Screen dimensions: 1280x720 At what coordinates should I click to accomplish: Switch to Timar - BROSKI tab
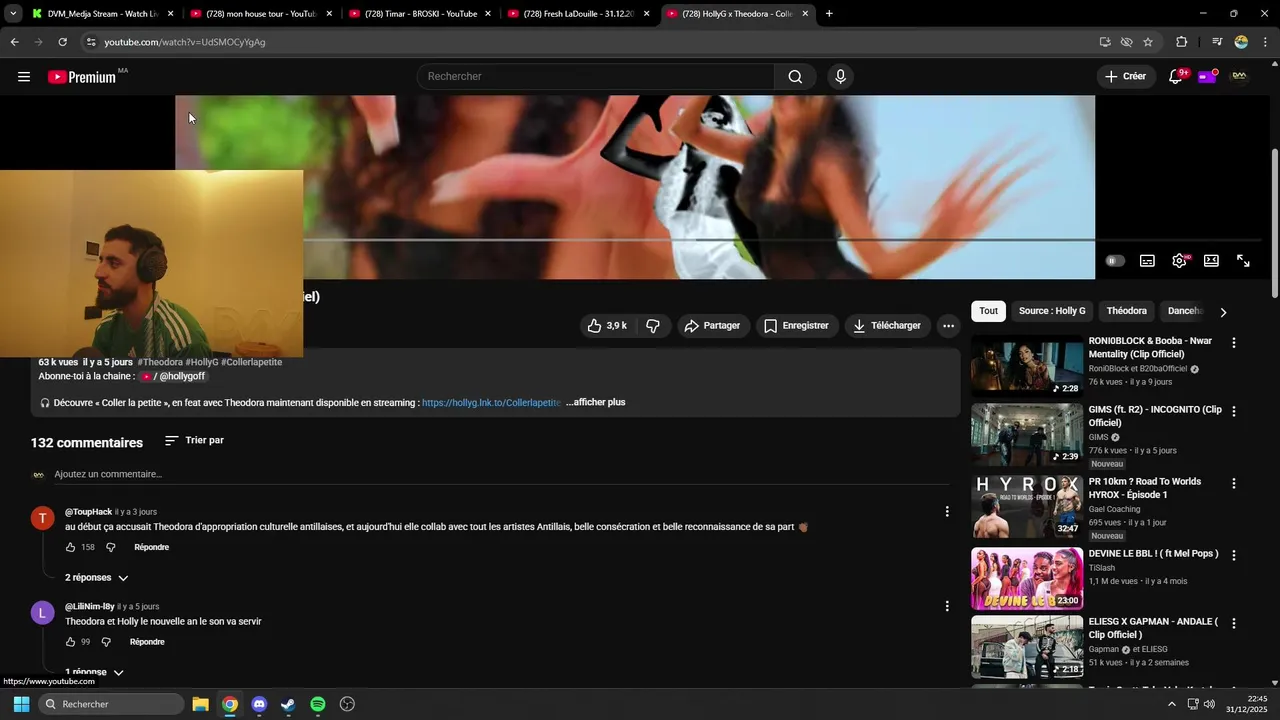[x=419, y=14]
